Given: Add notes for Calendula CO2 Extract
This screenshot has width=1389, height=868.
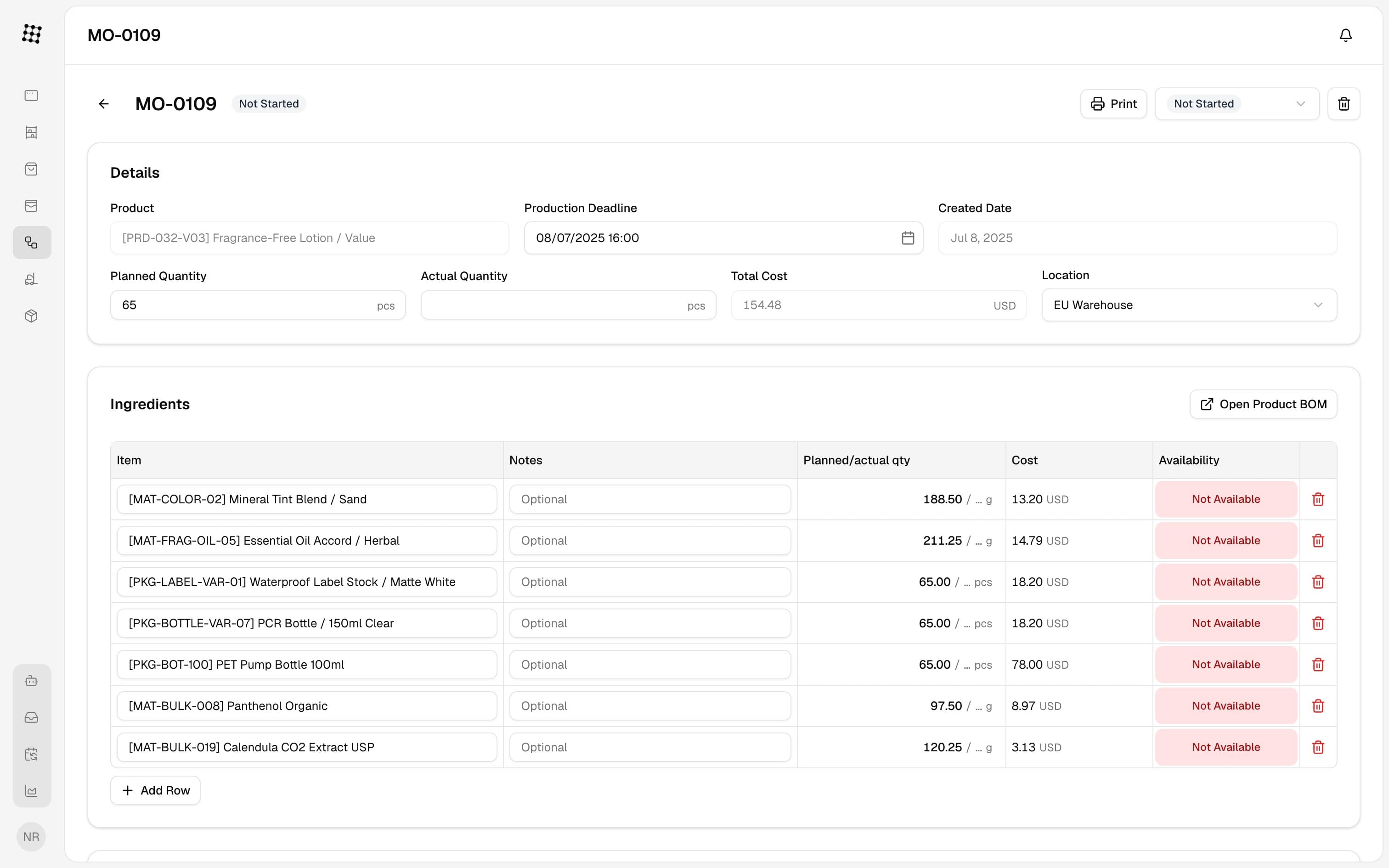Looking at the screenshot, I should click(650, 748).
